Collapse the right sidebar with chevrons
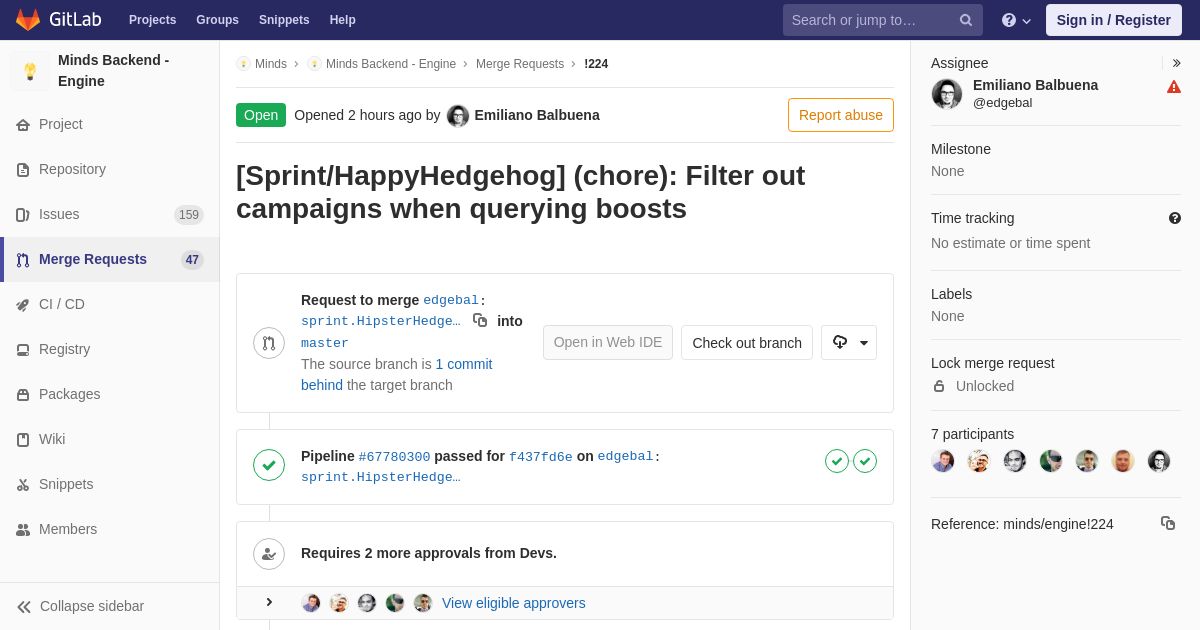Screen dimensions: 1200x630 tap(1176, 63)
